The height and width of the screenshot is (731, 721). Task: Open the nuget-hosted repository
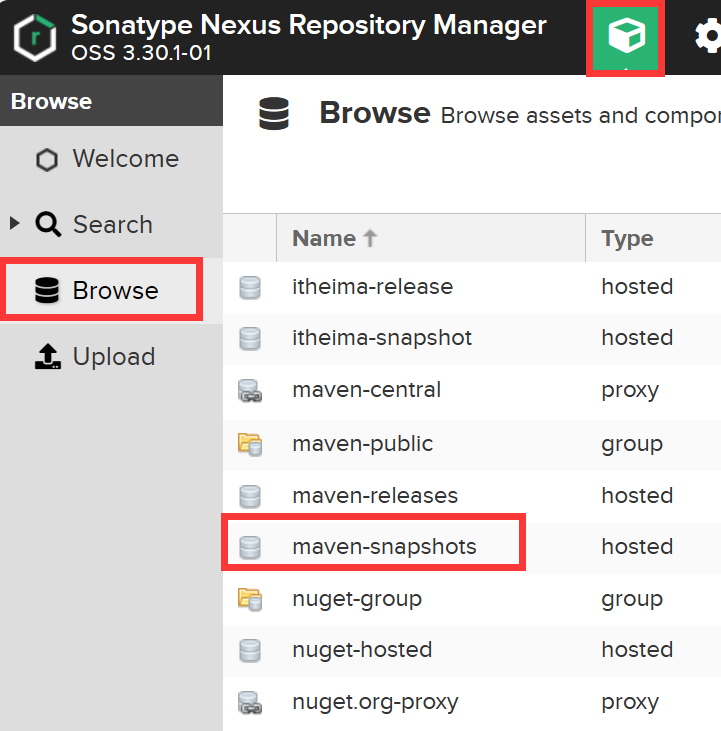[x=362, y=650]
